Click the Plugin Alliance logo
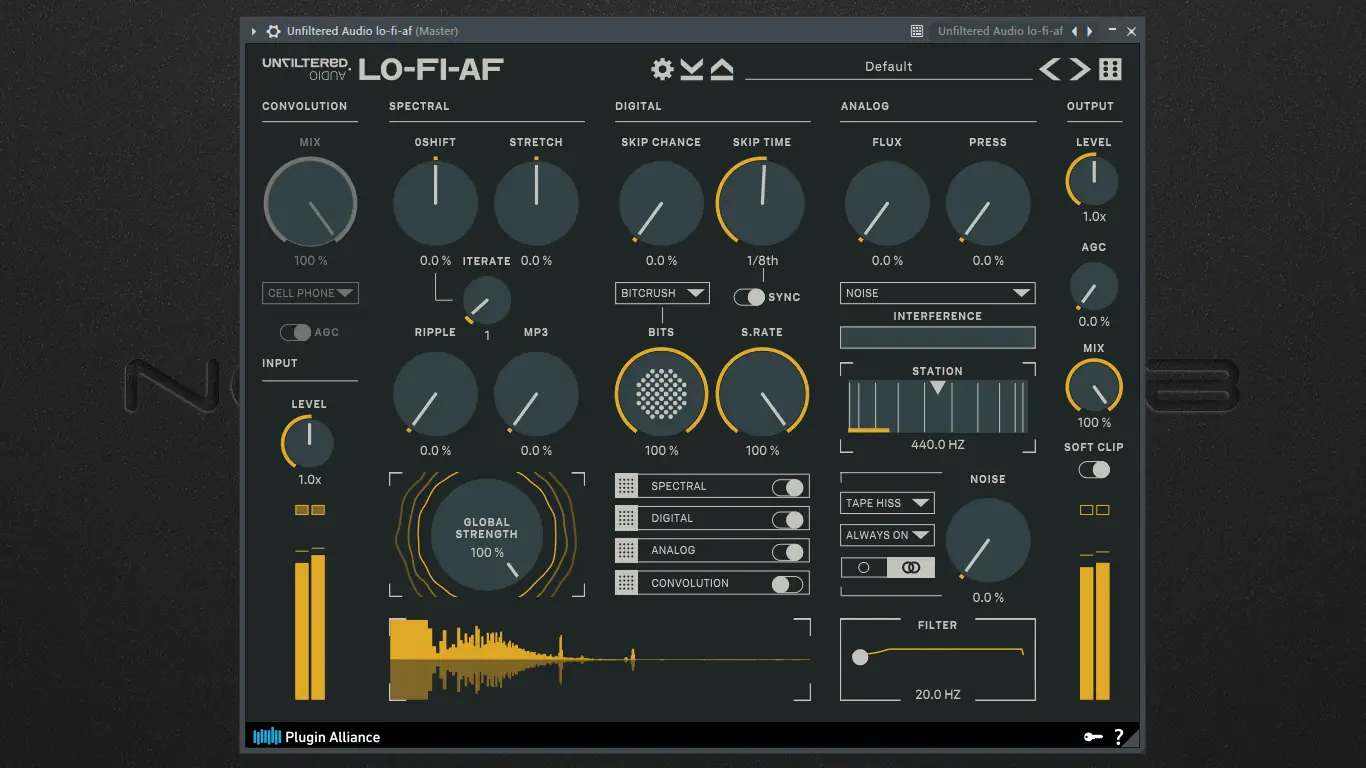The image size is (1366, 768). pyautogui.click(x=316, y=737)
